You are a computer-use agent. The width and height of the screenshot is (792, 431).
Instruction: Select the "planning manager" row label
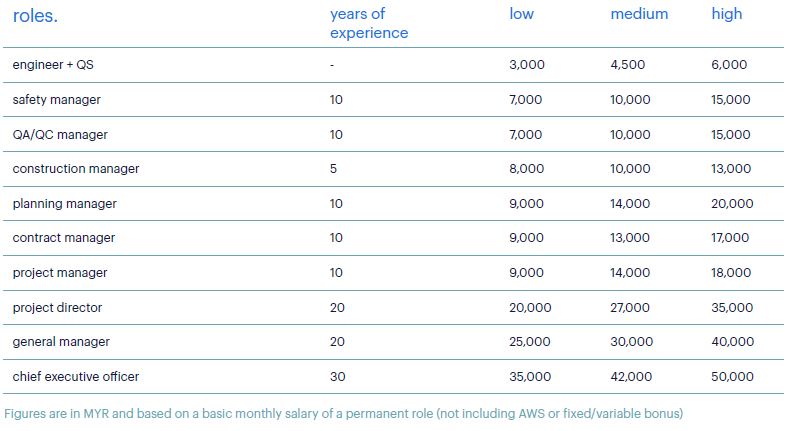click(x=64, y=204)
